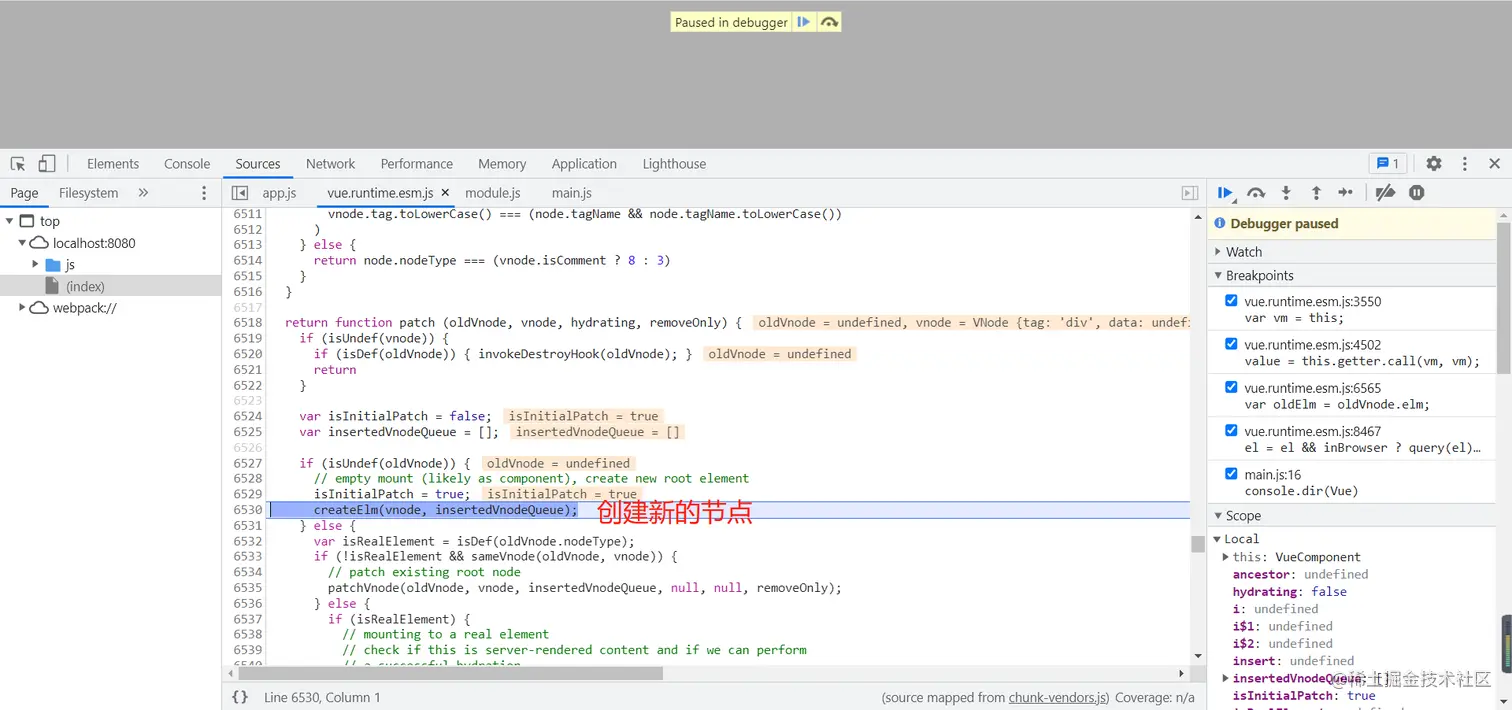Toggle pause on exceptions icon
This screenshot has height=710, width=1512.
tap(1417, 193)
